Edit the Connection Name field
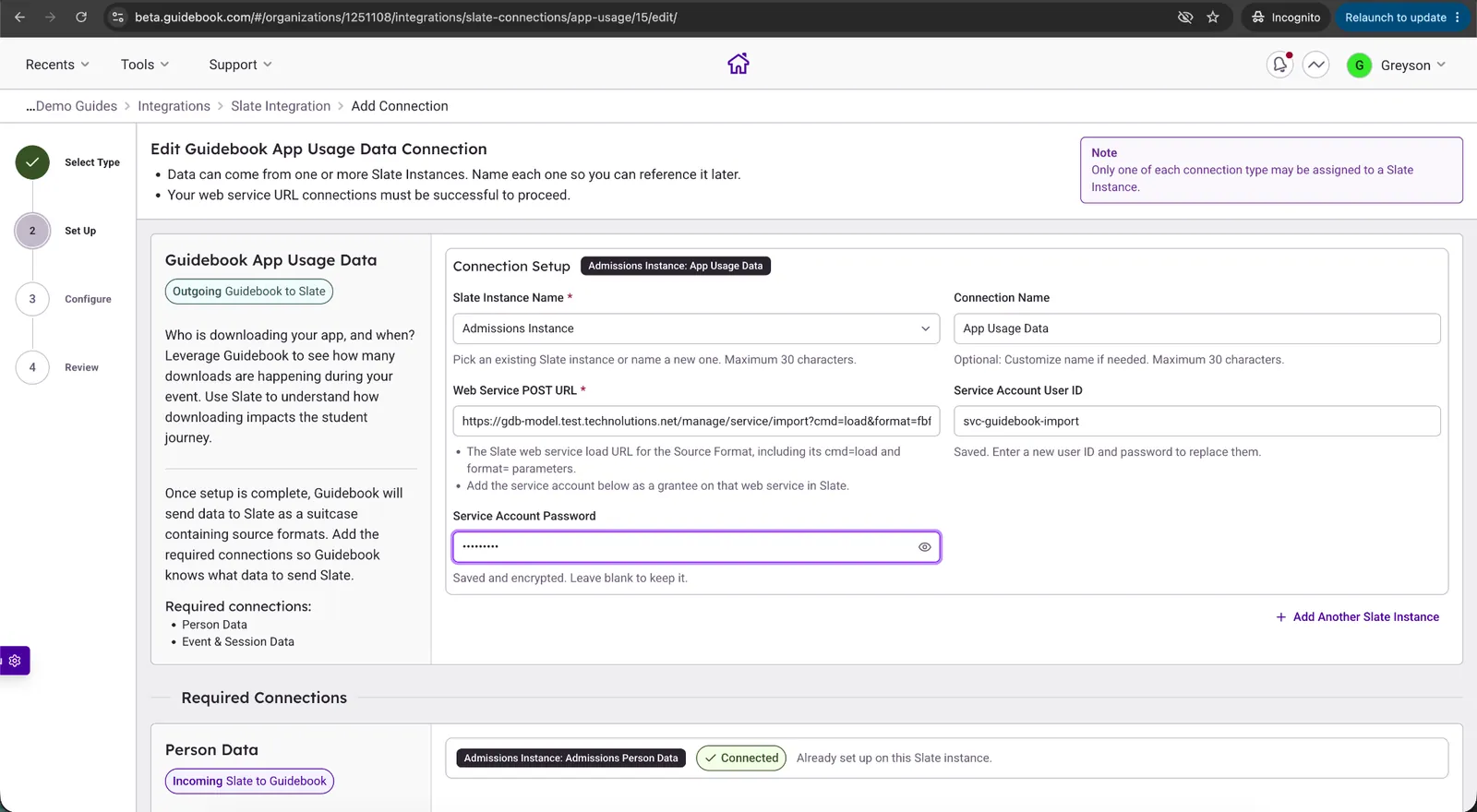Viewport: 1477px width, 812px height. [x=1196, y=328]
